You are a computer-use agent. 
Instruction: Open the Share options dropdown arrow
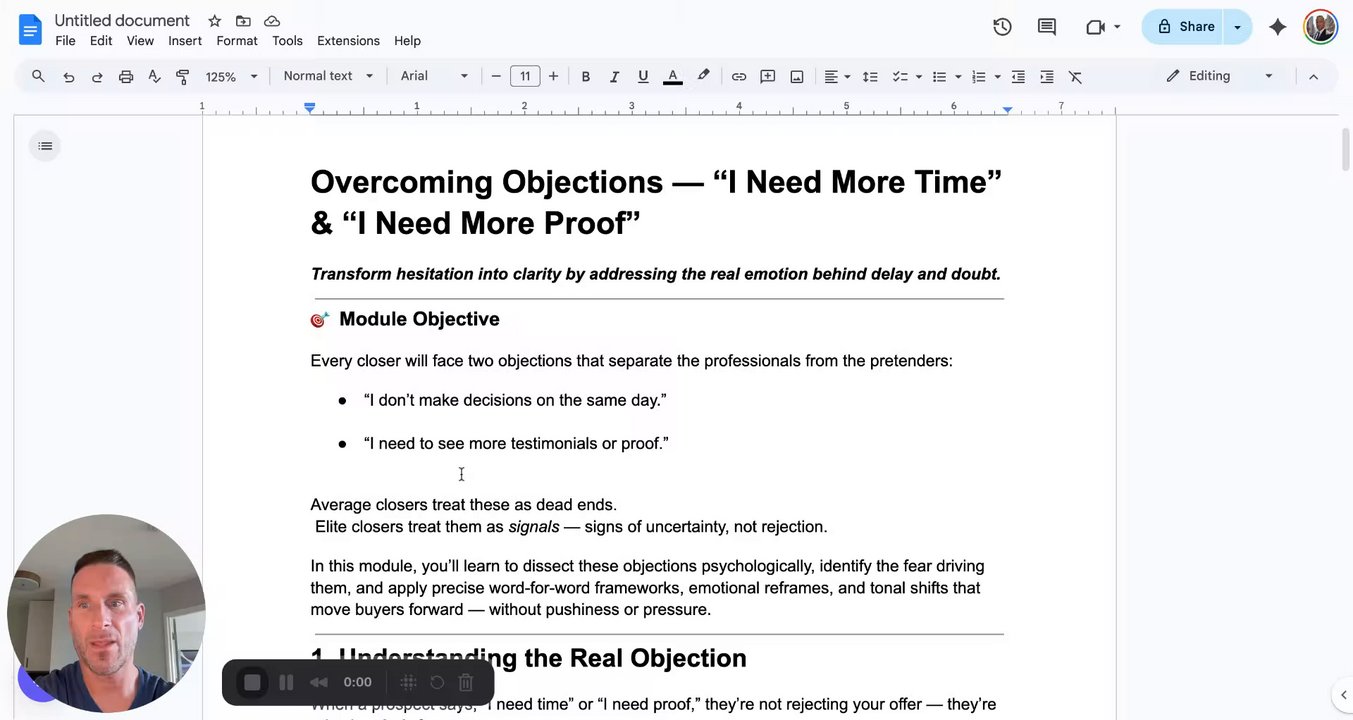(x=1238, y=27)
